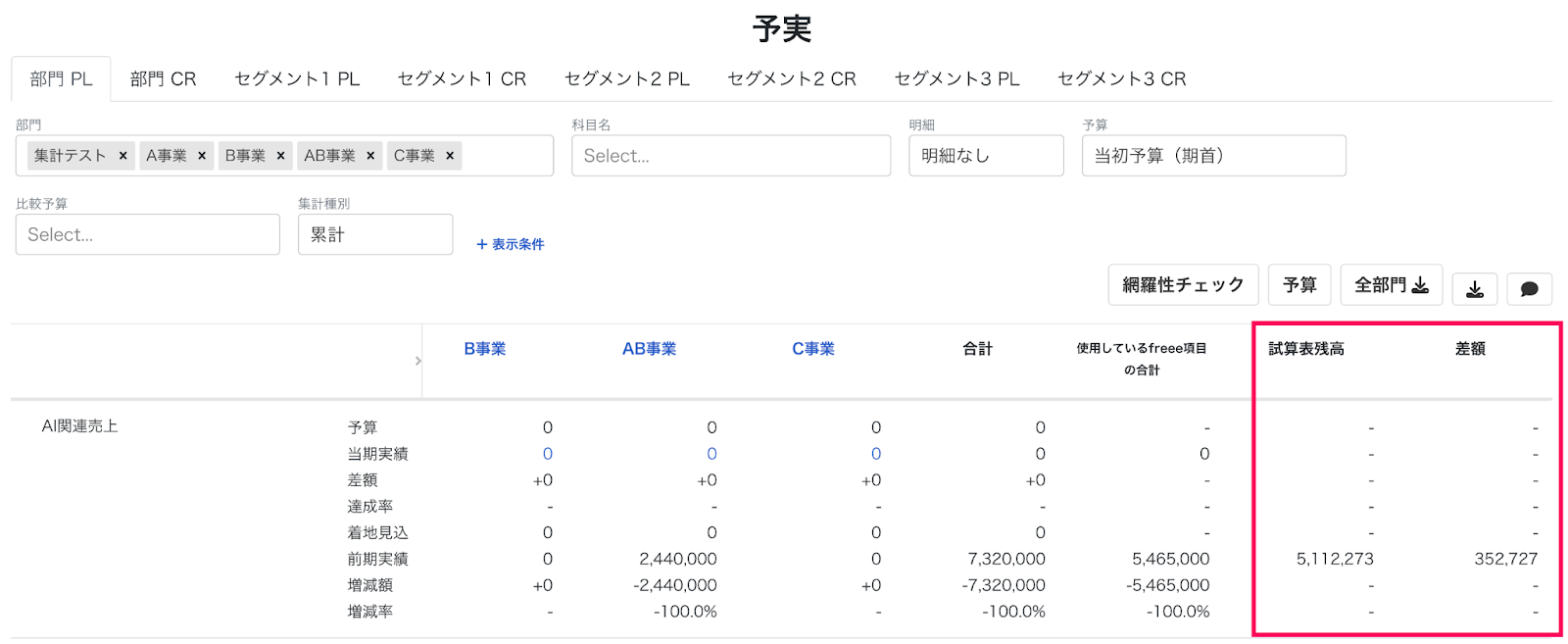The height and width of the screenshot is (644, 1568).
Task: Click the 使用しているfreee項目の合計 column header
Action: pyautogui.click(x=1142, y=359)
